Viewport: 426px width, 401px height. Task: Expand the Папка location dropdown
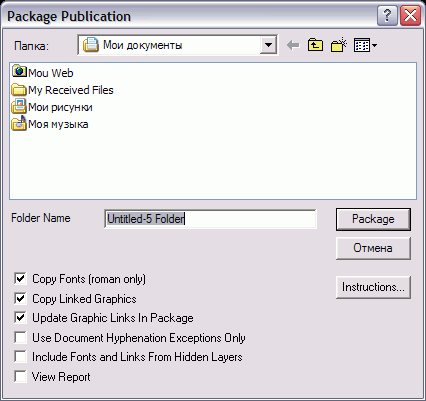point(268,45)
